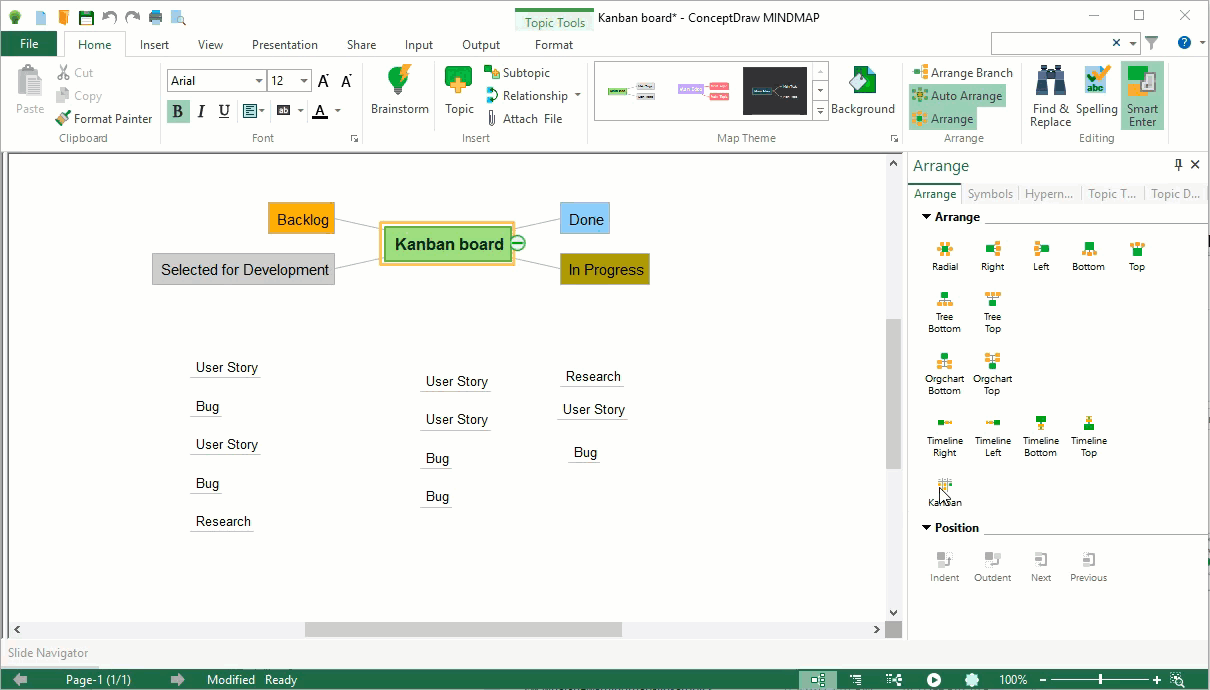Image resolution: width=1210 pixels, height=690 pixels.
Task: Click the Attach File paperclip
Action: pos(524,119)
